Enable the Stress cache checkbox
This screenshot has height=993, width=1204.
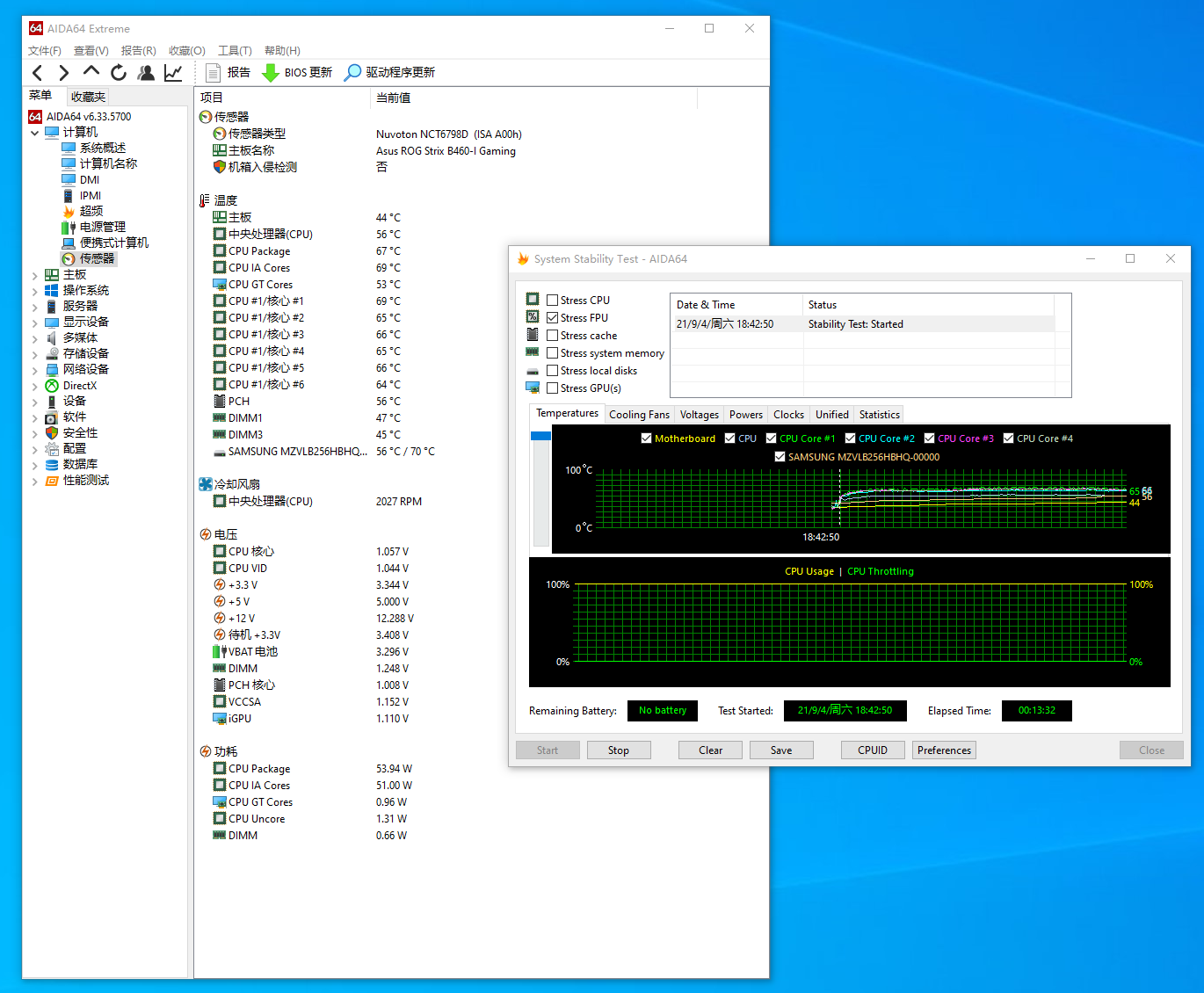[x=552, y=335]
